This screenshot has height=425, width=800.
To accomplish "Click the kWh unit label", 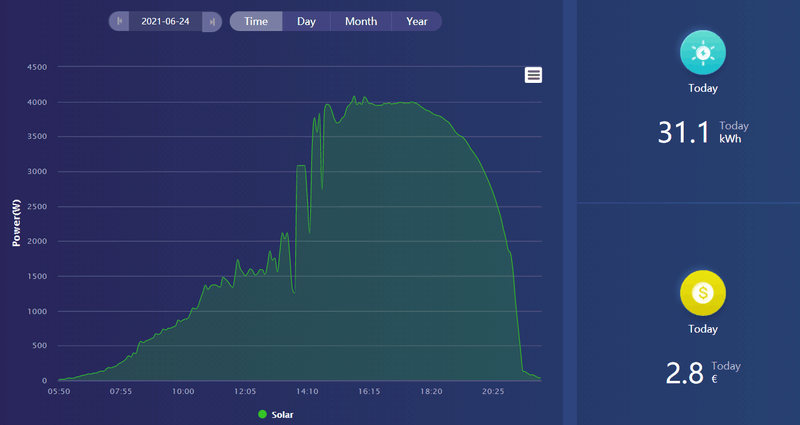I will tap(730, 139).
